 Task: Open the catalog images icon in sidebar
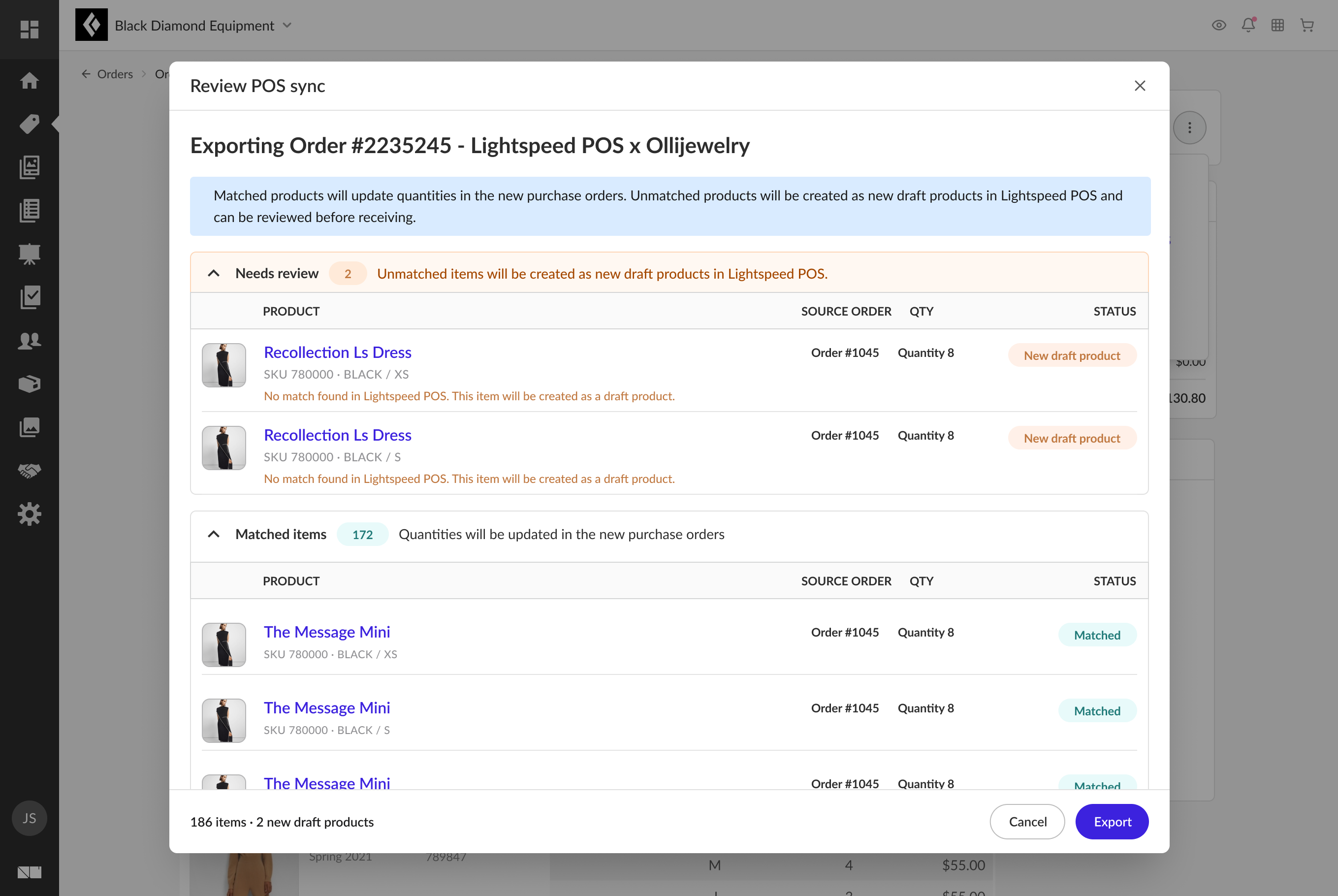(x=29, y=167)
